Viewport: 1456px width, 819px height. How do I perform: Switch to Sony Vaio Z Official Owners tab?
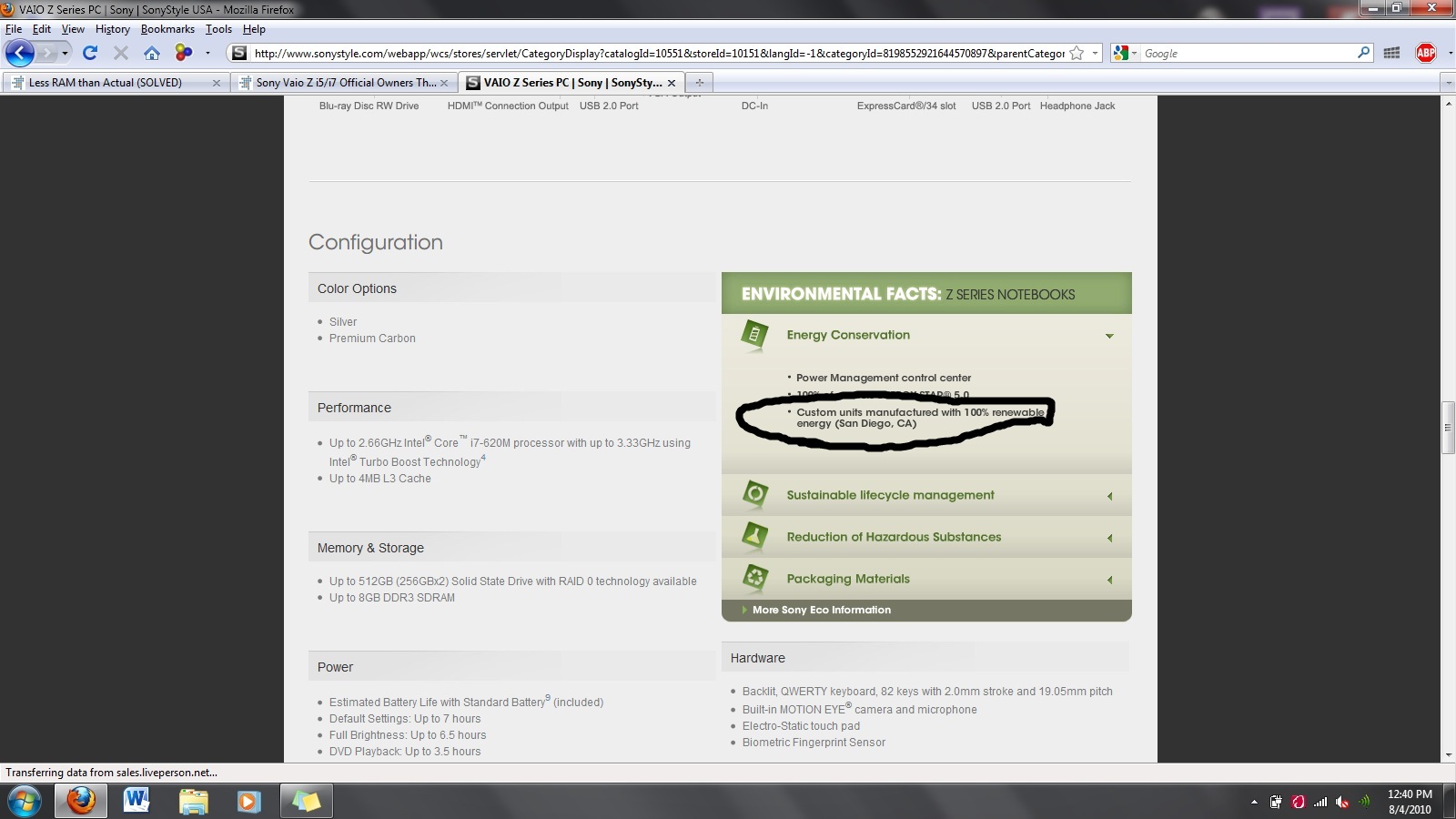coord(346,83)
